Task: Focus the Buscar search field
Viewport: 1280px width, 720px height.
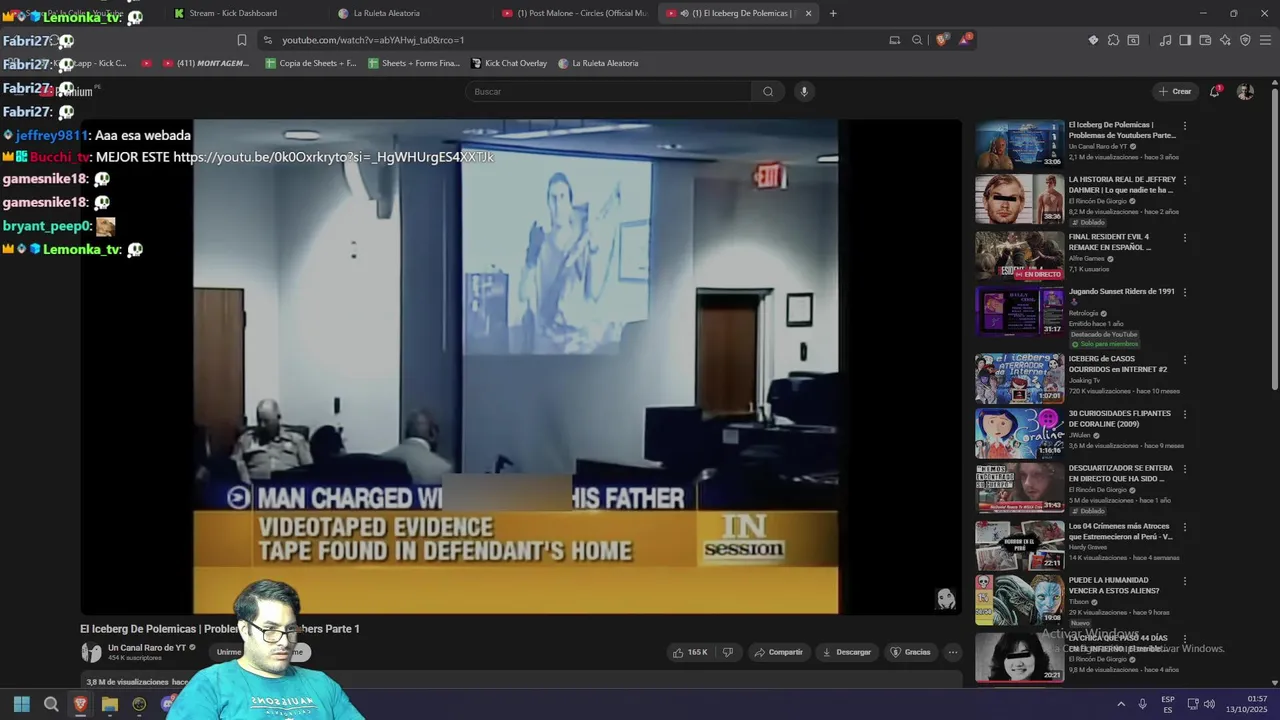Action: (x=609, y=92)
